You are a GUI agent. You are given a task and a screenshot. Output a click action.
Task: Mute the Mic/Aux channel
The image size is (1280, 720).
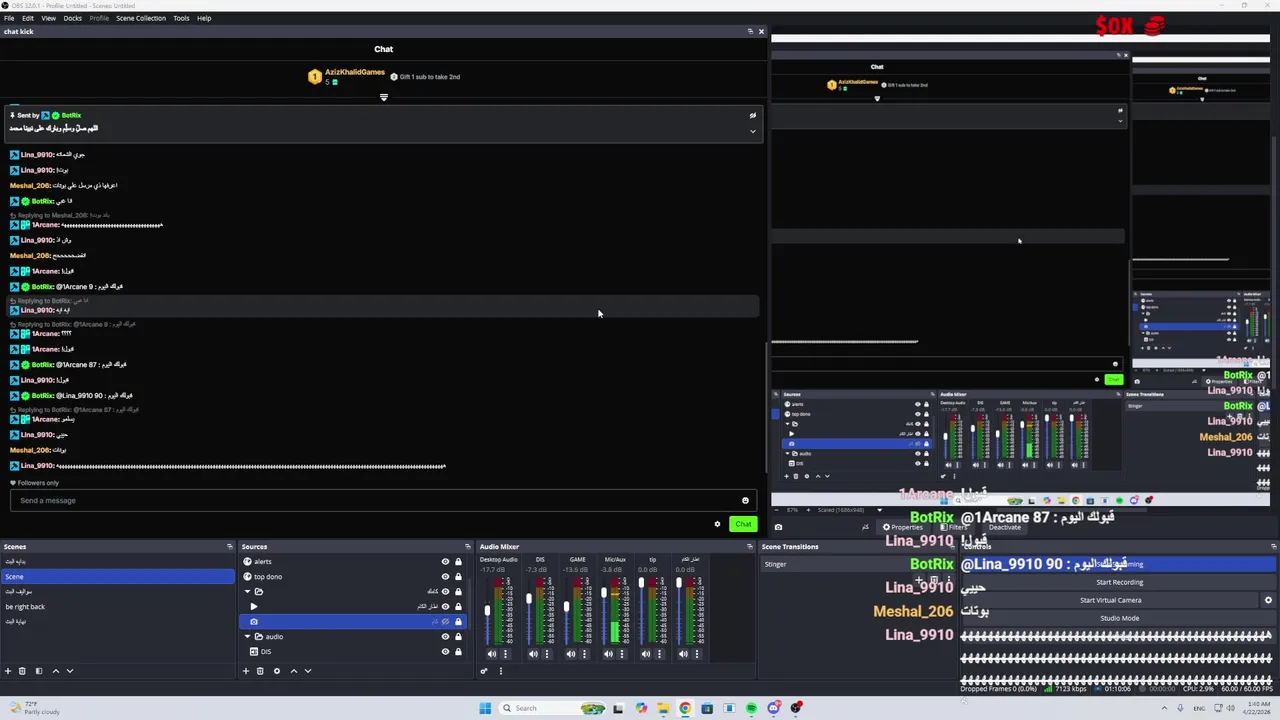(x=608, y=654)
